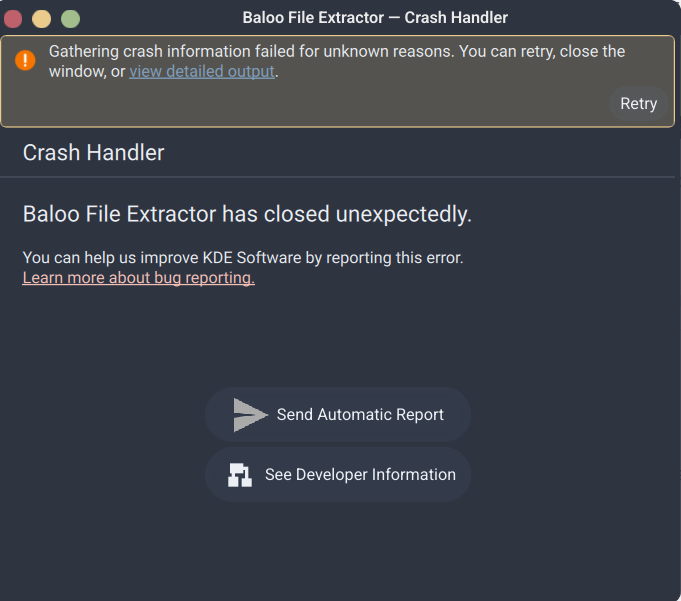Click the See Developer Information label
The image size is (681, 601).
click(360, 475)
